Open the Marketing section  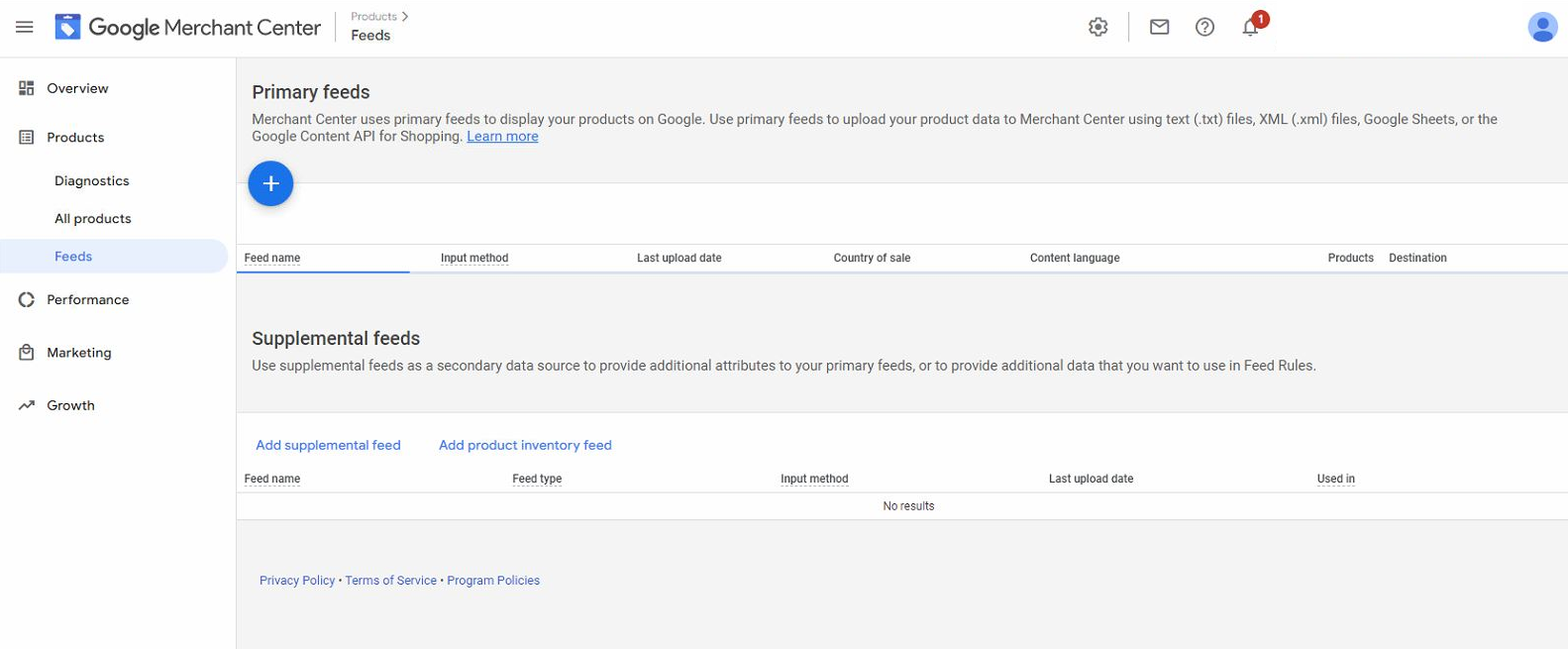tap(79, 353)
